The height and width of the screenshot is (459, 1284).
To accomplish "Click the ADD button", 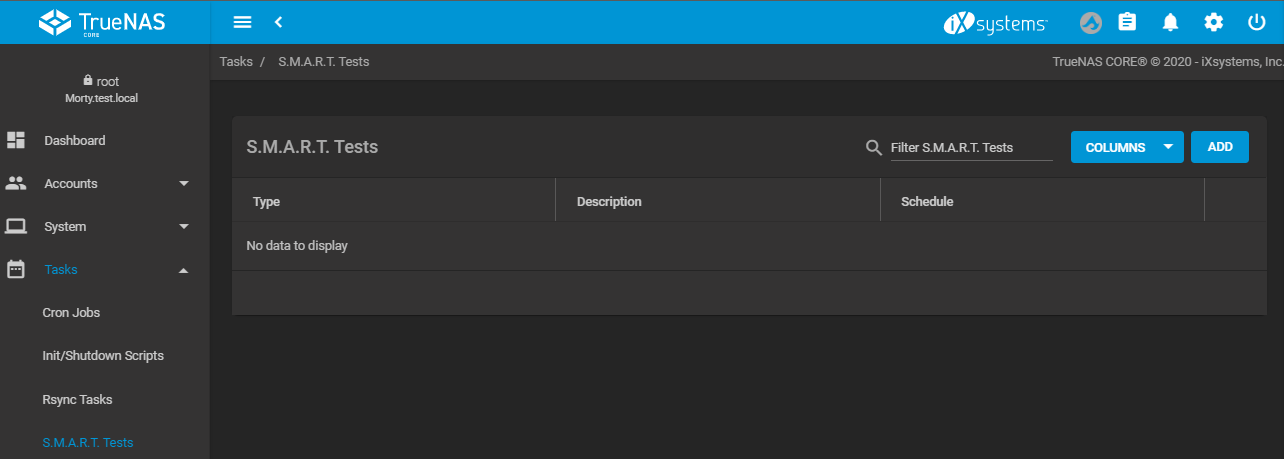I will (1220, 147).
